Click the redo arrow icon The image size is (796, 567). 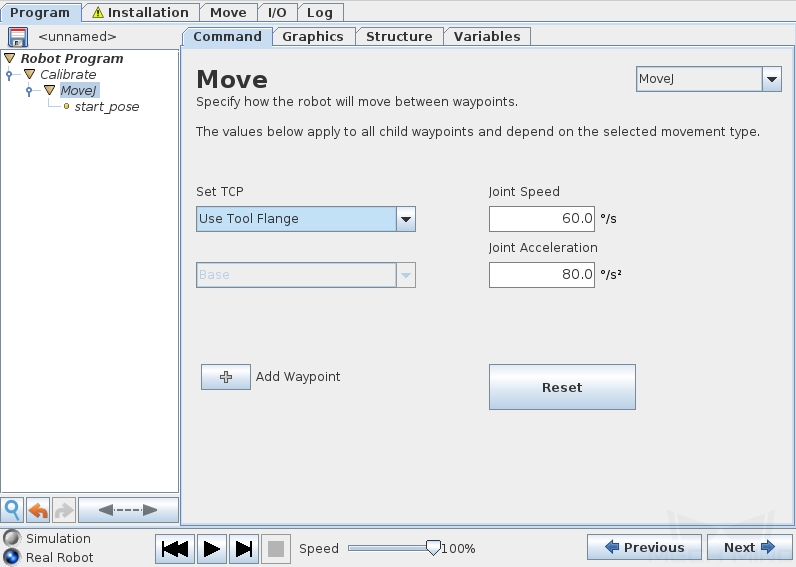63,510
